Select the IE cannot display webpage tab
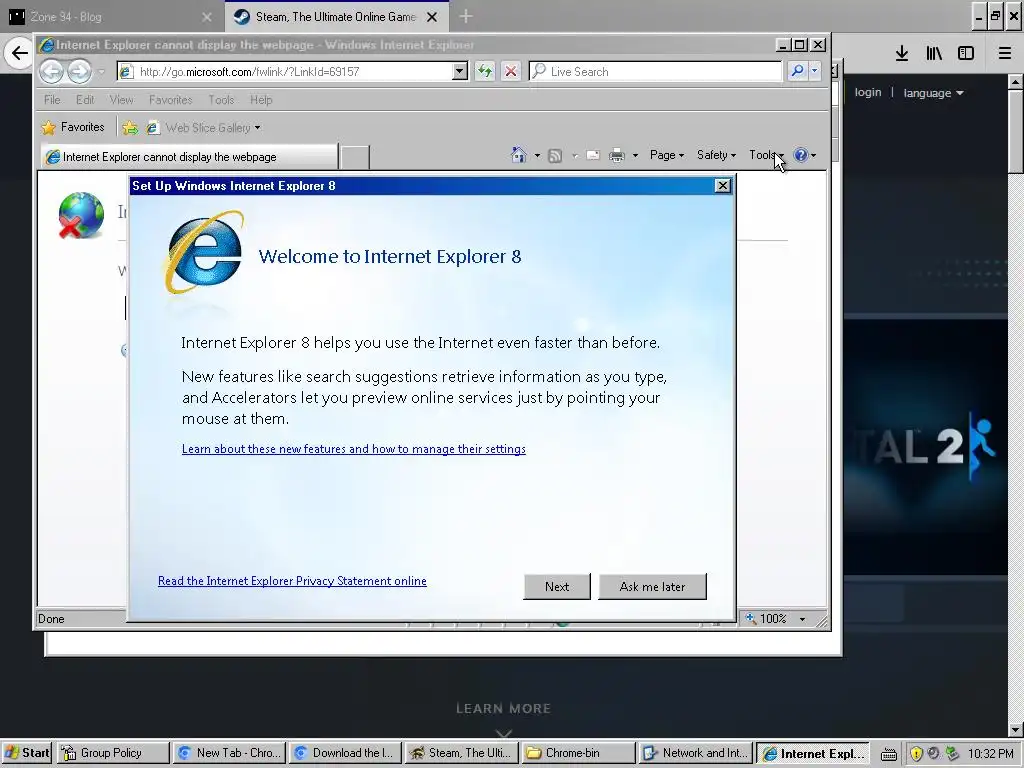The height and width of the screenshot is (768, 1024). pos(189,157)
